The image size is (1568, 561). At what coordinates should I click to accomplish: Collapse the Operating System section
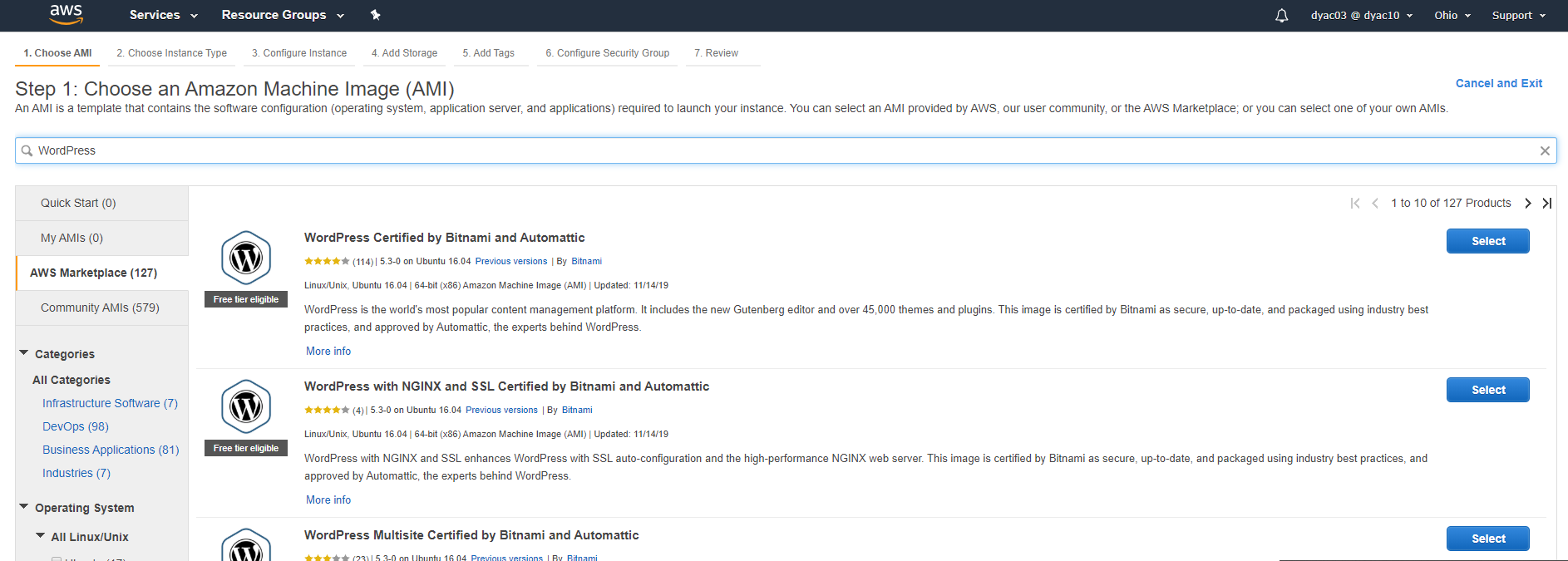point(24,507)
